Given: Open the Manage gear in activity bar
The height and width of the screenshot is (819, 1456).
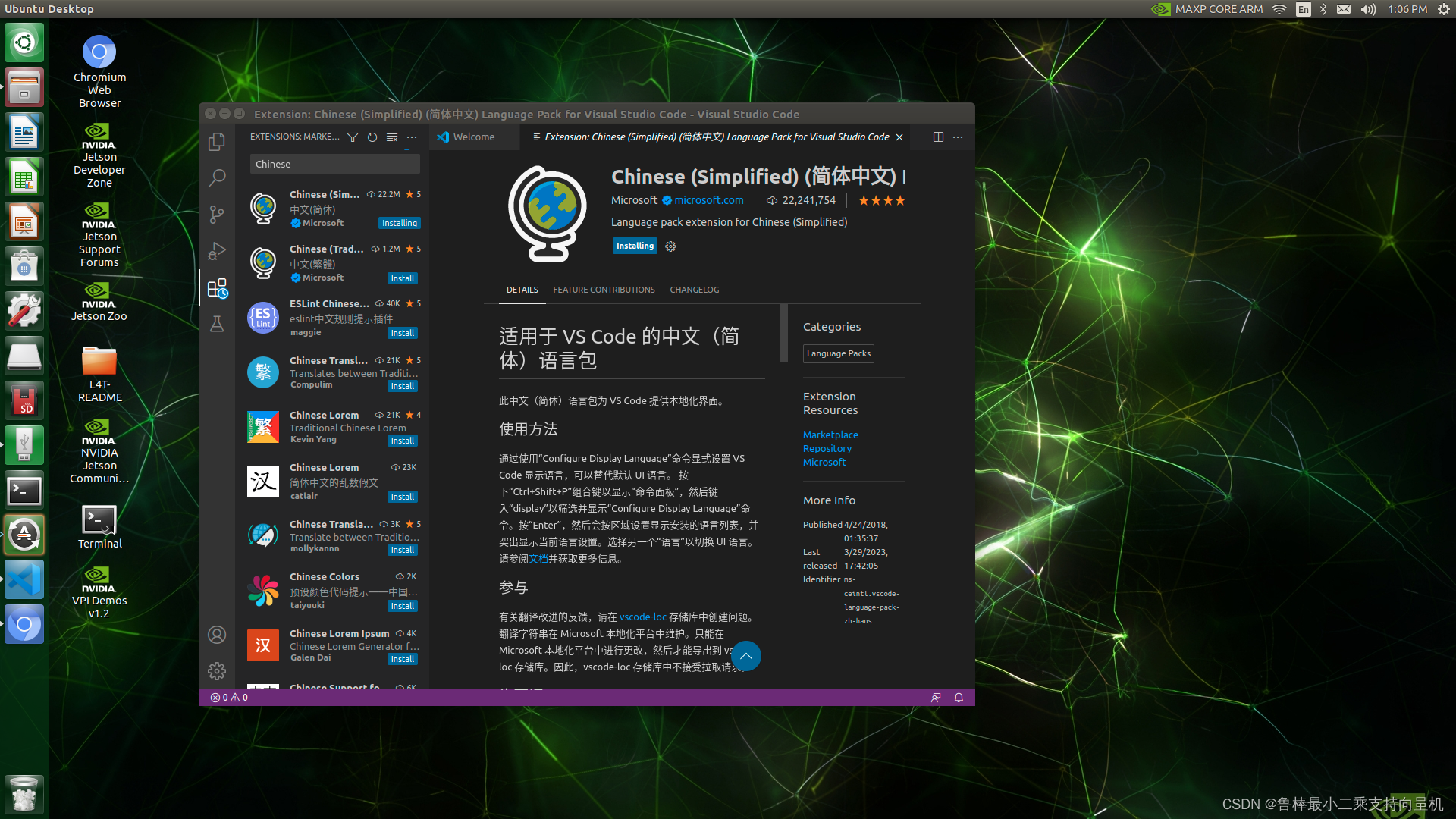Looking at the screenshot, I should [217, 671].
